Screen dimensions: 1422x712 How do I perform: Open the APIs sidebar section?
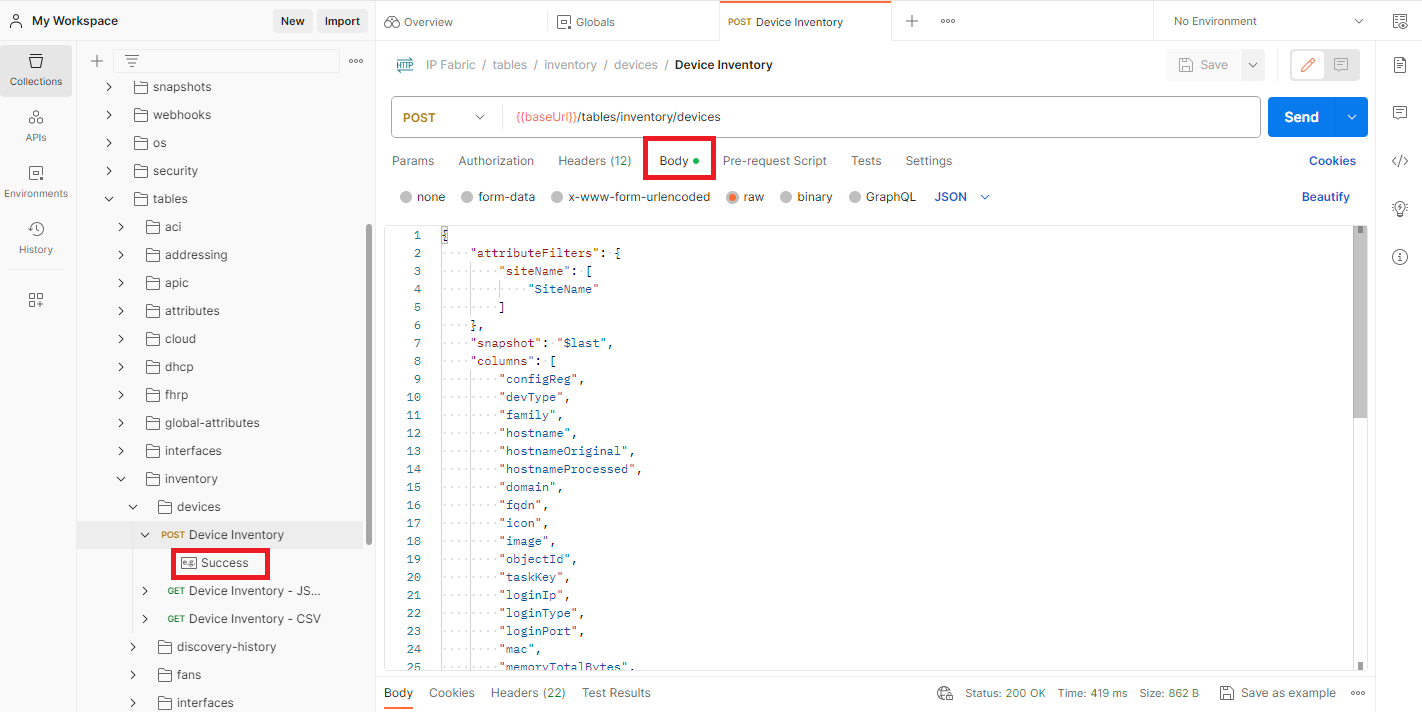pyautogui.click(x=36, y=126)
